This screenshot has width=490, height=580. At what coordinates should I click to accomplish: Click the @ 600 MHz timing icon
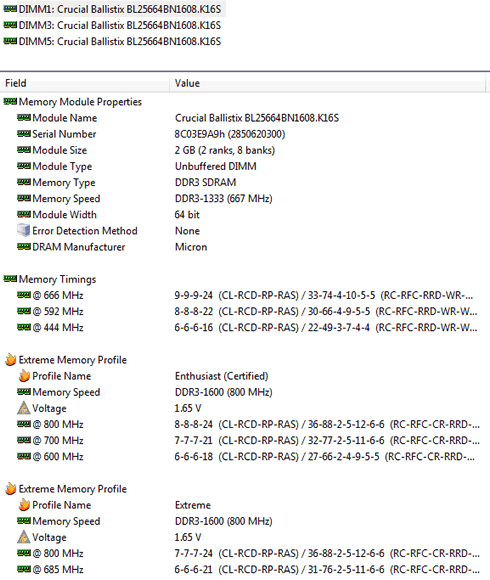[24, 456]
